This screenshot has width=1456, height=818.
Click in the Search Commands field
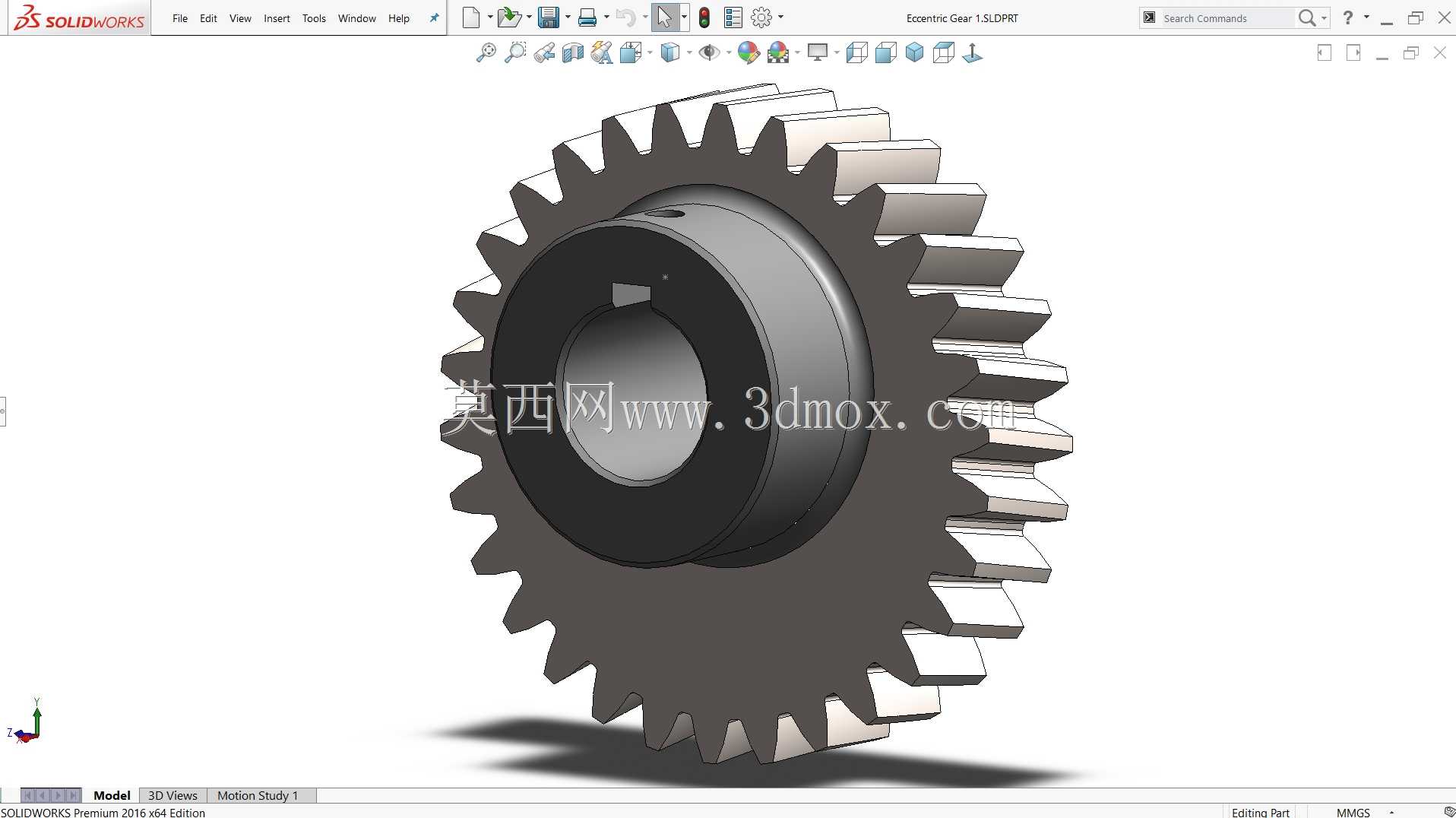[x=1227, y=18]
